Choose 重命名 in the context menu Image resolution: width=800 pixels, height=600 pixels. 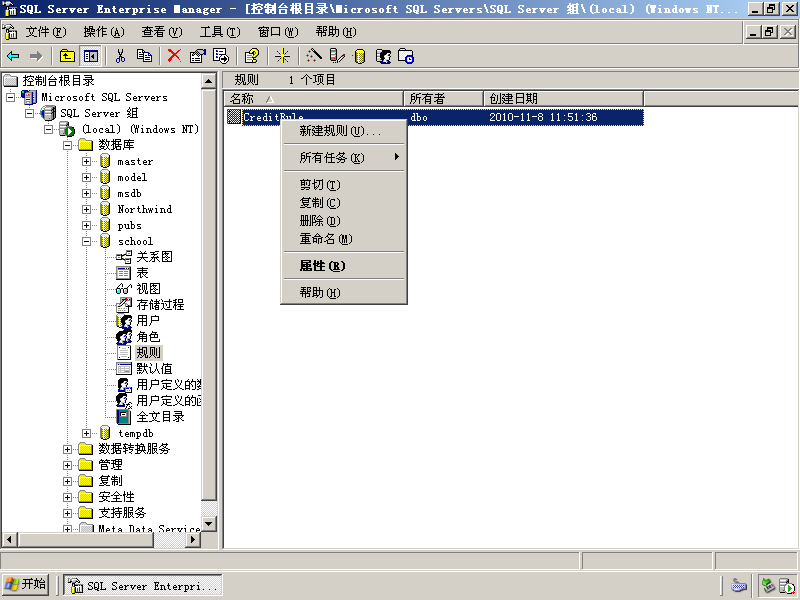[x=343, y=239]
